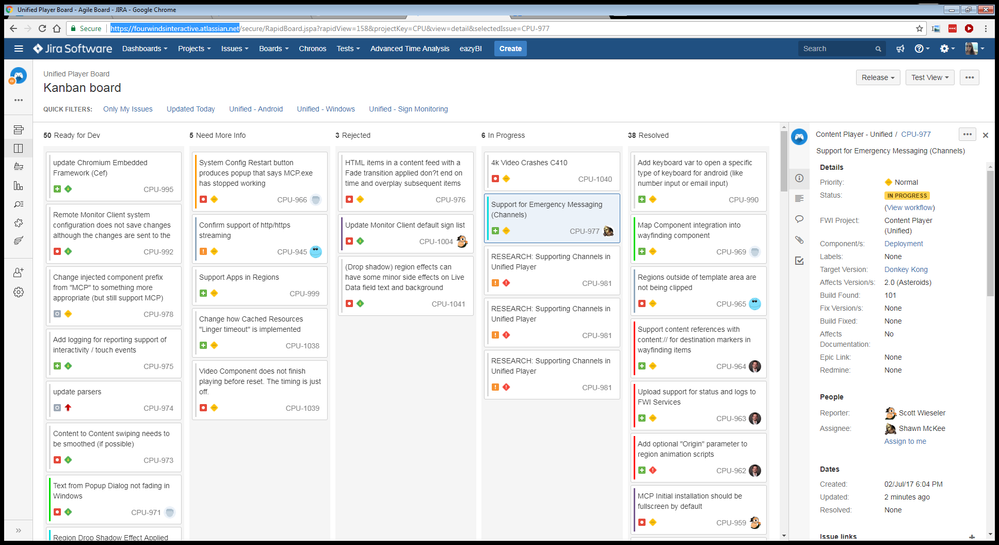Open the Tests dropdown menu
This screenshot has height=545, width=999.
348,48
